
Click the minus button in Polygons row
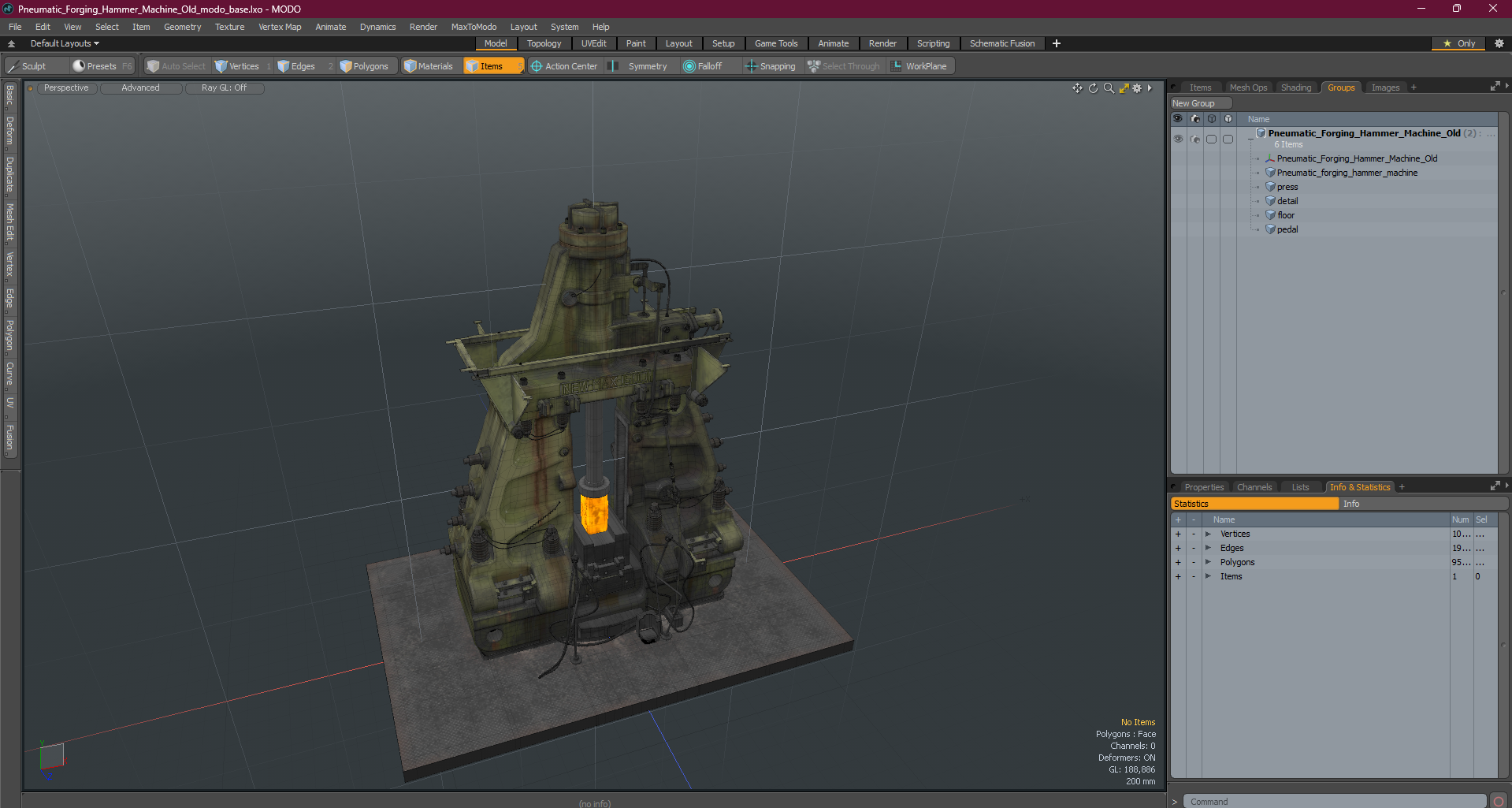(1194, 562)
